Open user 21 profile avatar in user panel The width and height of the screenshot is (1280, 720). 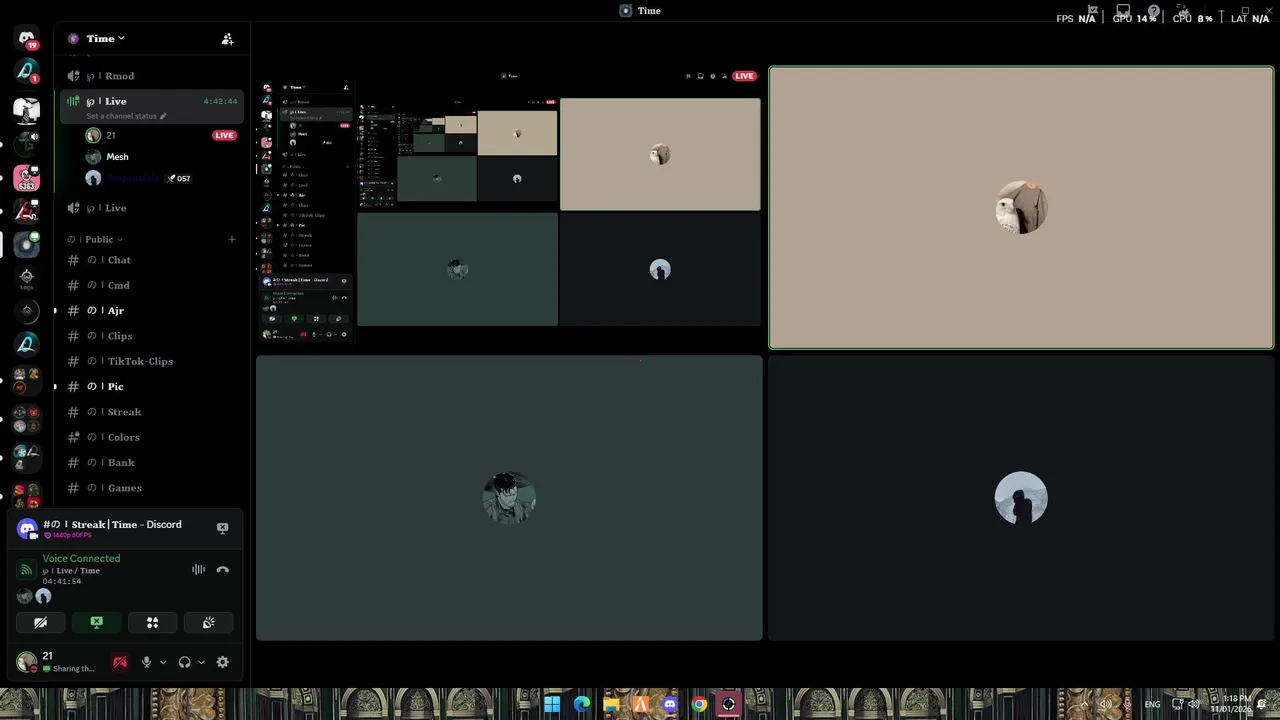pyautogui.click(x=27, y=662)
